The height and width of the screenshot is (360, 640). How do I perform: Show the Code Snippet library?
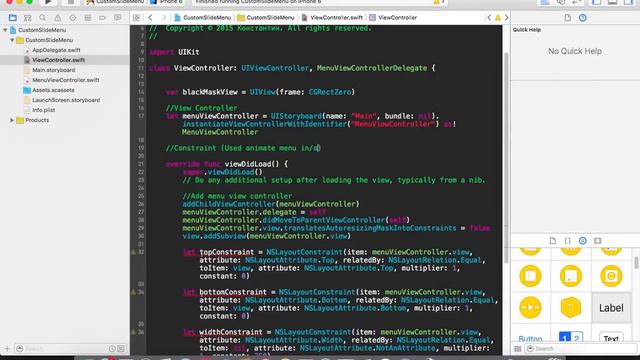click(x=568, y=241)
